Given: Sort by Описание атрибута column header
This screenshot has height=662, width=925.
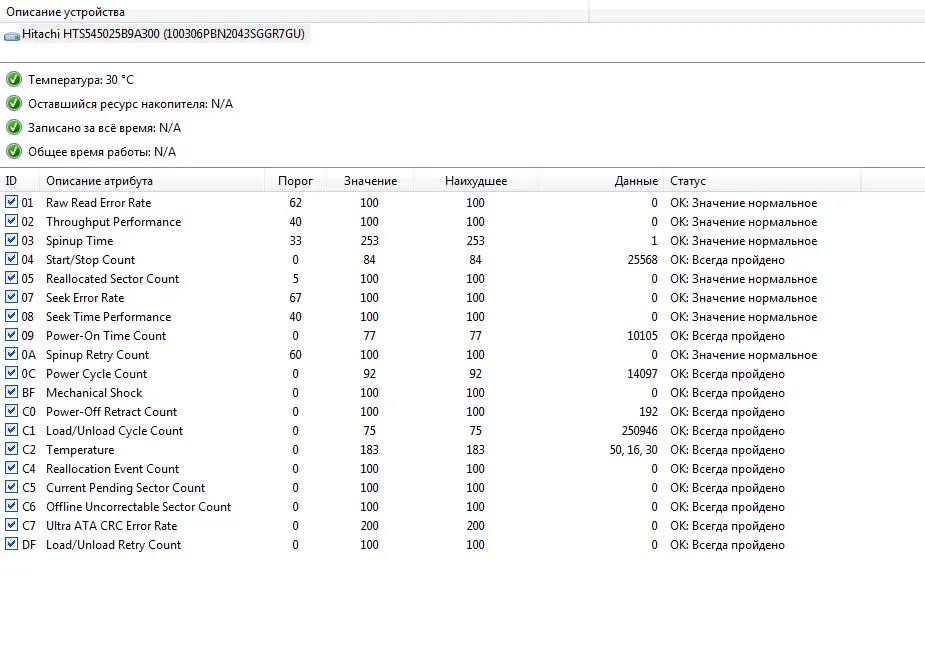Looking at the screenshot, I should coord(152,181).
